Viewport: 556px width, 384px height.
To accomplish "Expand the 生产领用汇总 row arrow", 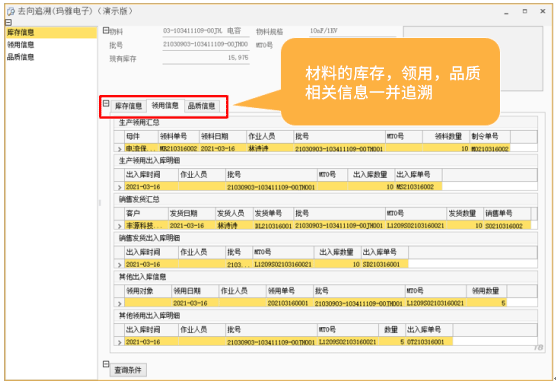I will (x=119, y=149).
